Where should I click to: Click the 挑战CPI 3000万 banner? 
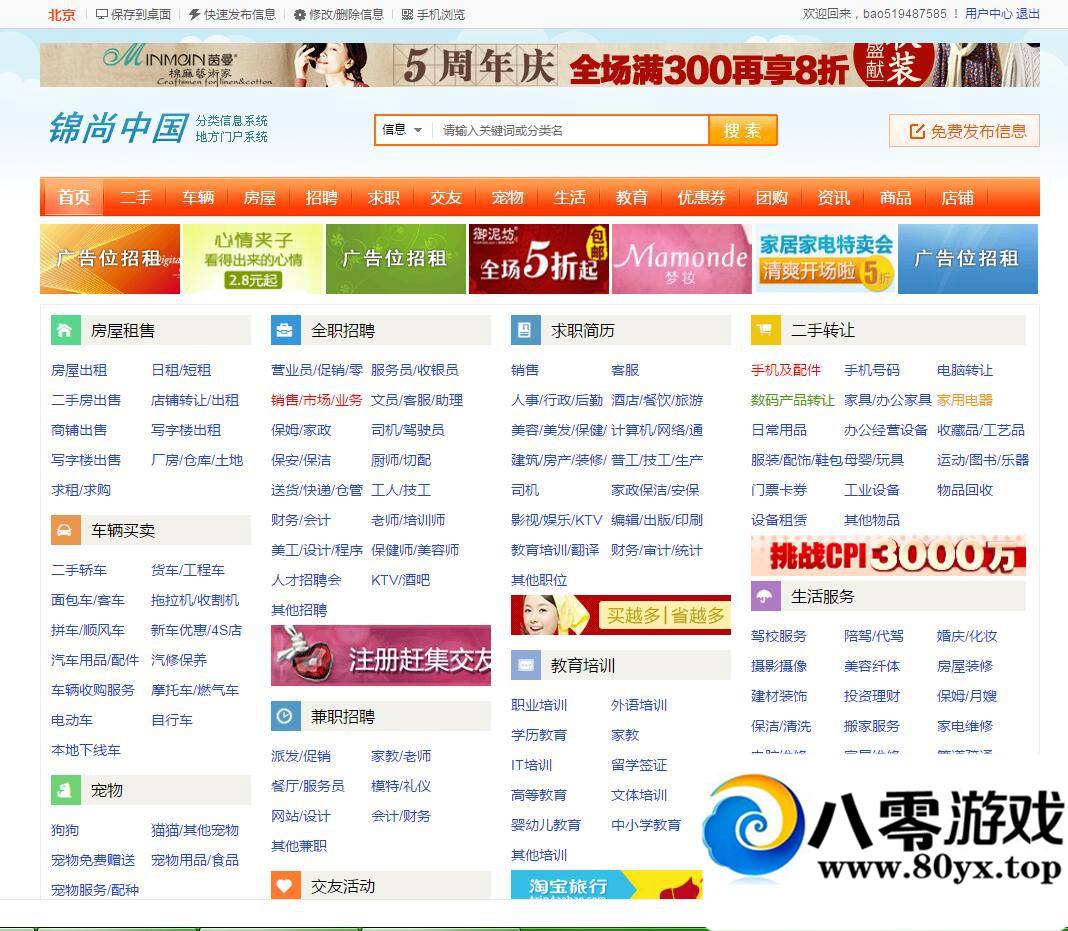888,555
